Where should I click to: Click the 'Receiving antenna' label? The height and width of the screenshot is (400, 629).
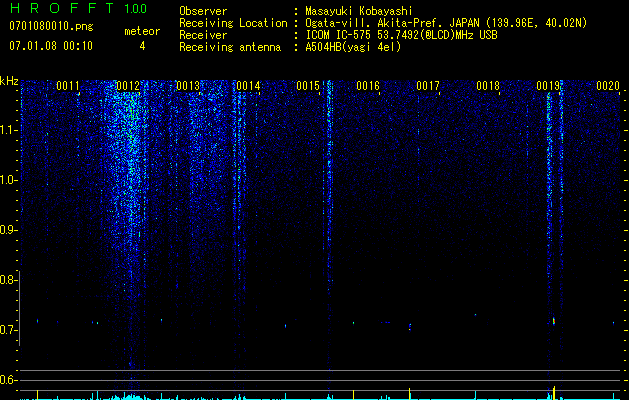(230, 47)
